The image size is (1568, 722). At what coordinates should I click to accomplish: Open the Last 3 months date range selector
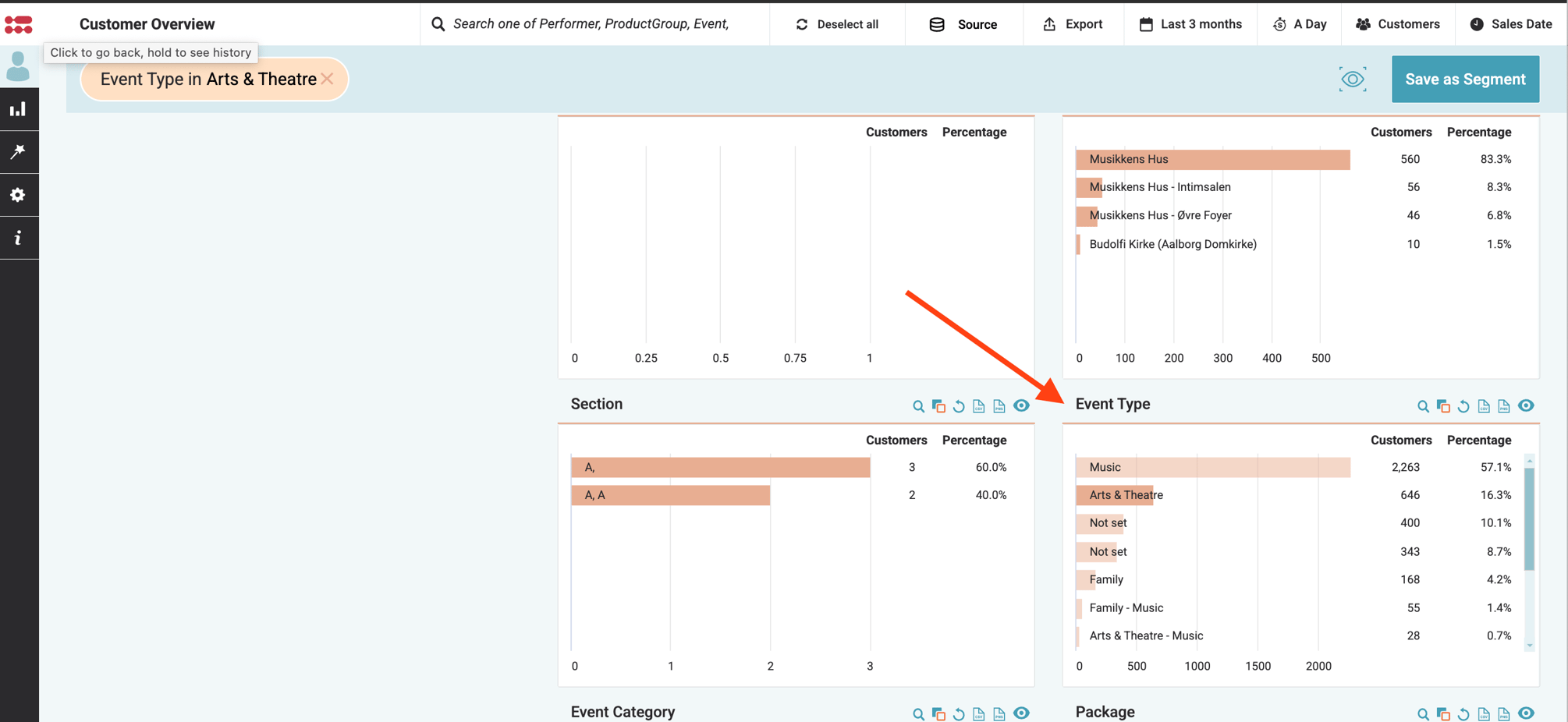coord(1190,24)
